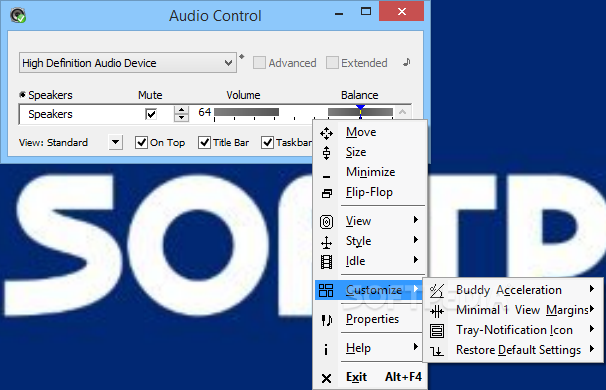Click the Idle filmstrip icon

[x=327, y=262]
